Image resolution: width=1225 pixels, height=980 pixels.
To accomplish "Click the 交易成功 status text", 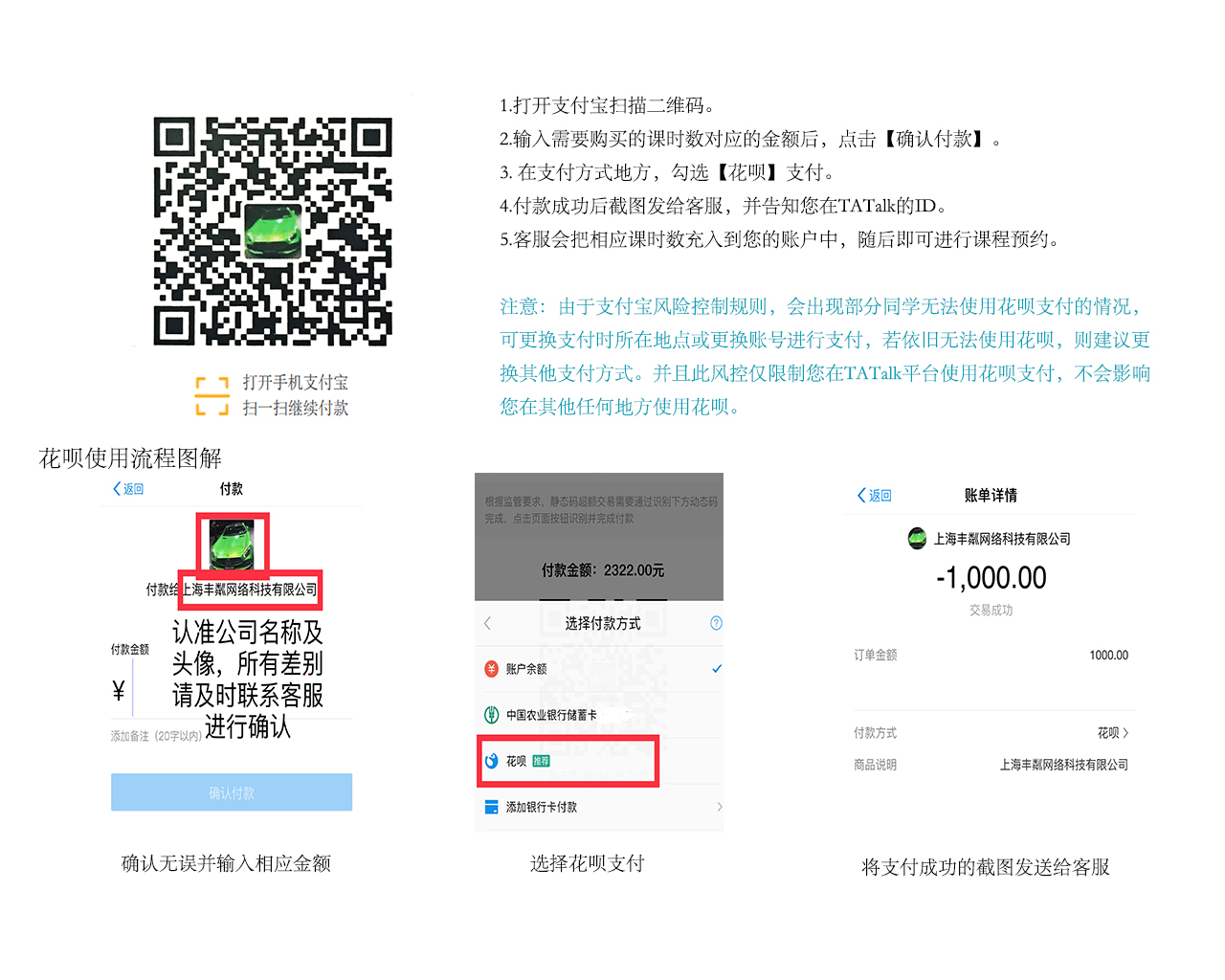I will 991,611.
